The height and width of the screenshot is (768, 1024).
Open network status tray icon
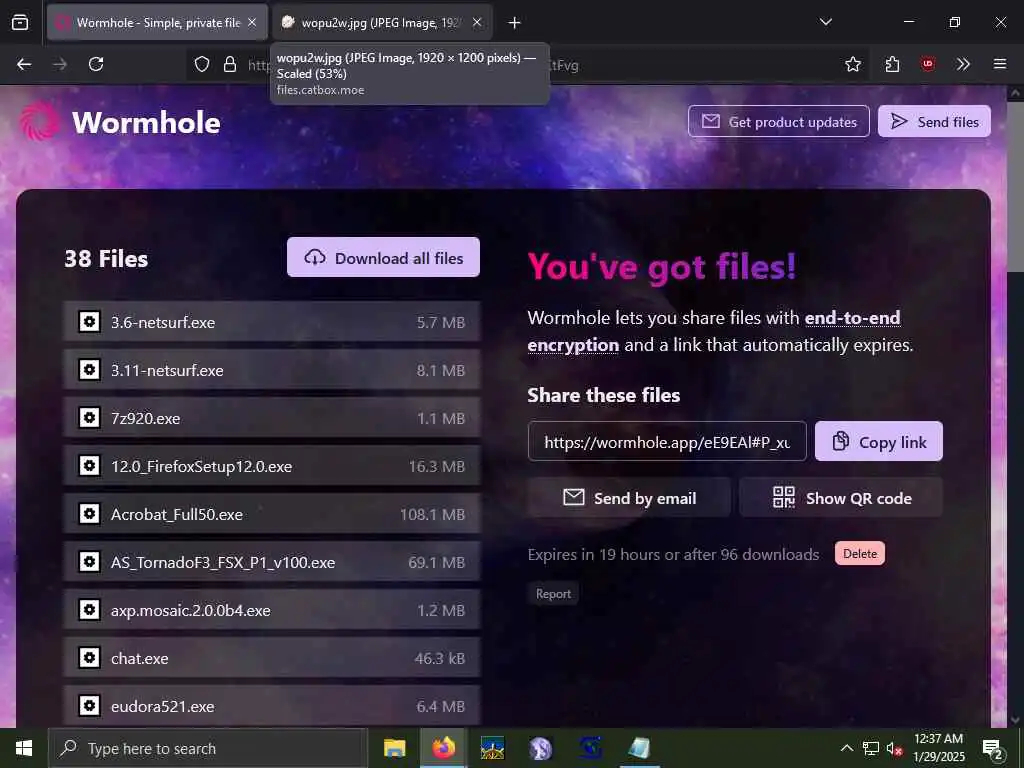(871, 748)
